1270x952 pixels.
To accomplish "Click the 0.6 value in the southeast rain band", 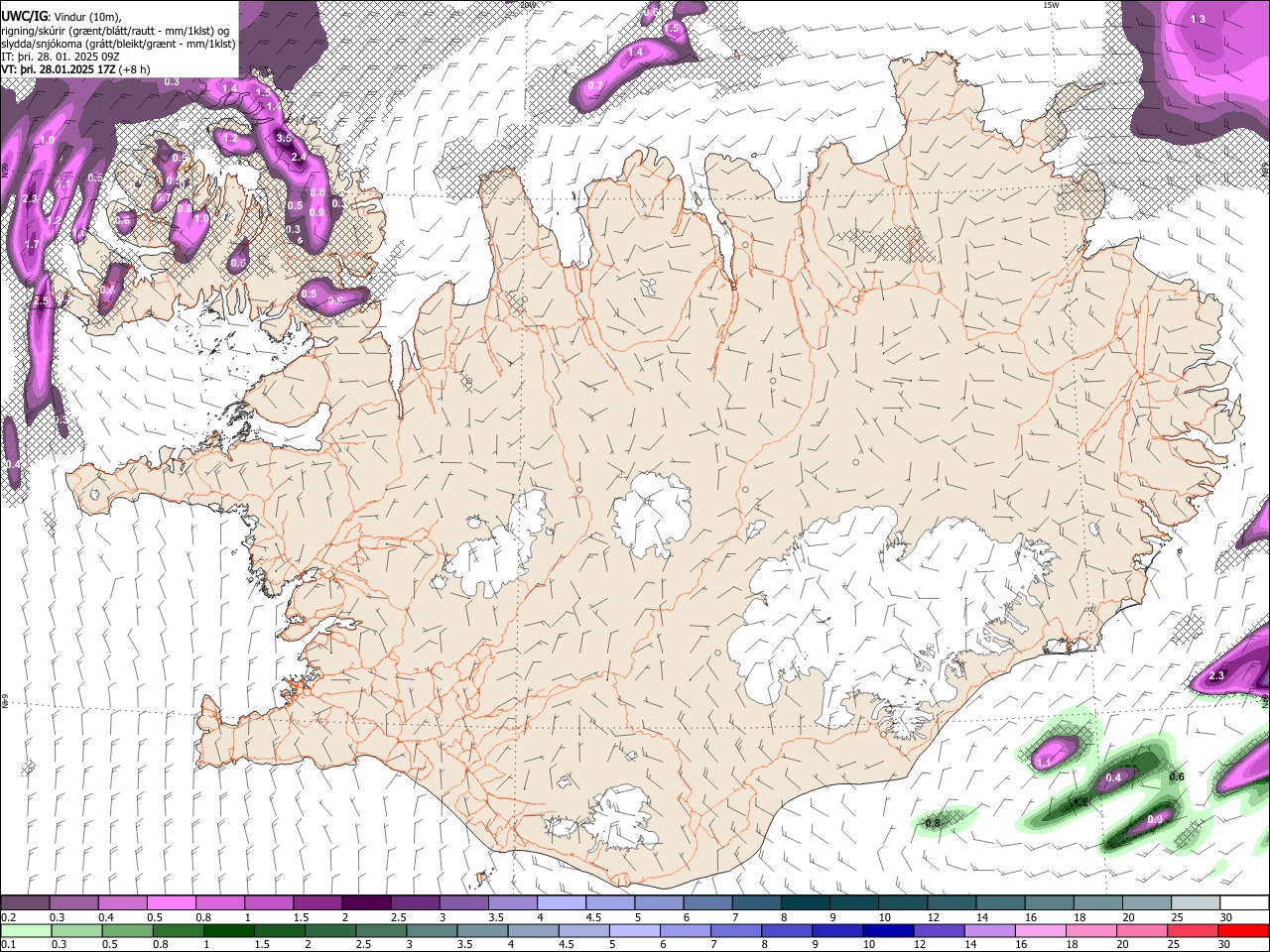I will point(1177,775).
